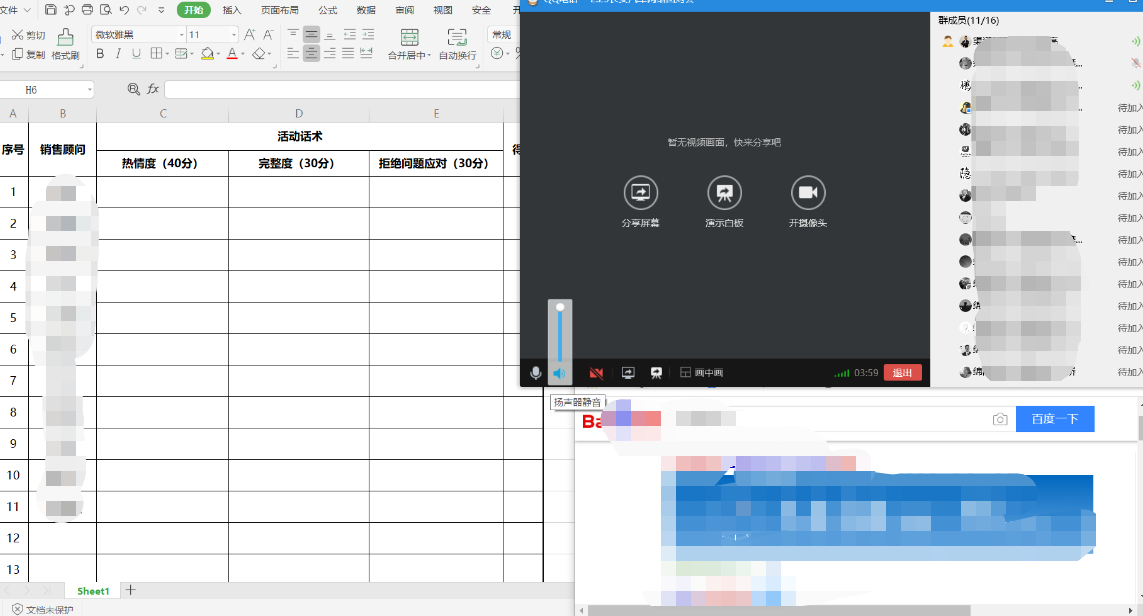Click the redo arrow in WPS
The height and width of the screenshot is (616, 1143).
pos(142,9)
